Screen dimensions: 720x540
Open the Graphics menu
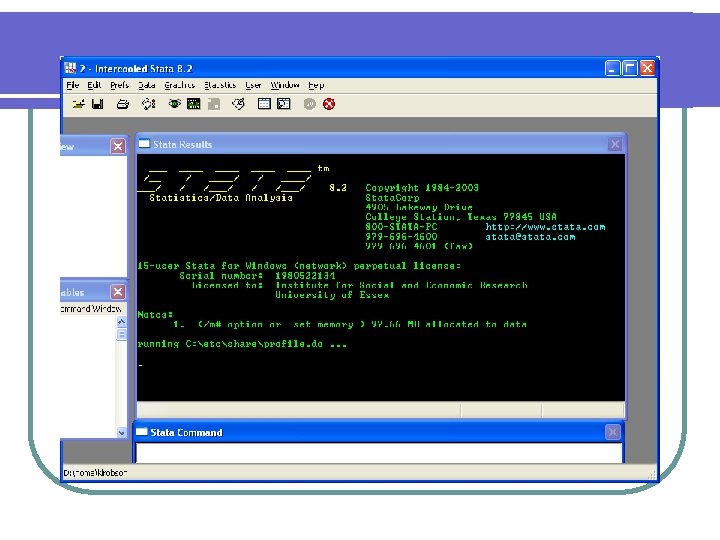tap(180, 85)
